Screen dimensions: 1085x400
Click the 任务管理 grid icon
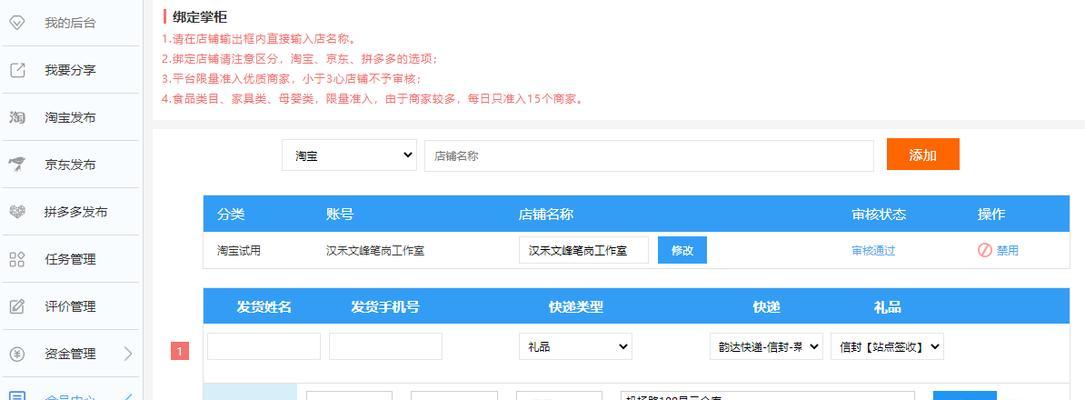17,260
